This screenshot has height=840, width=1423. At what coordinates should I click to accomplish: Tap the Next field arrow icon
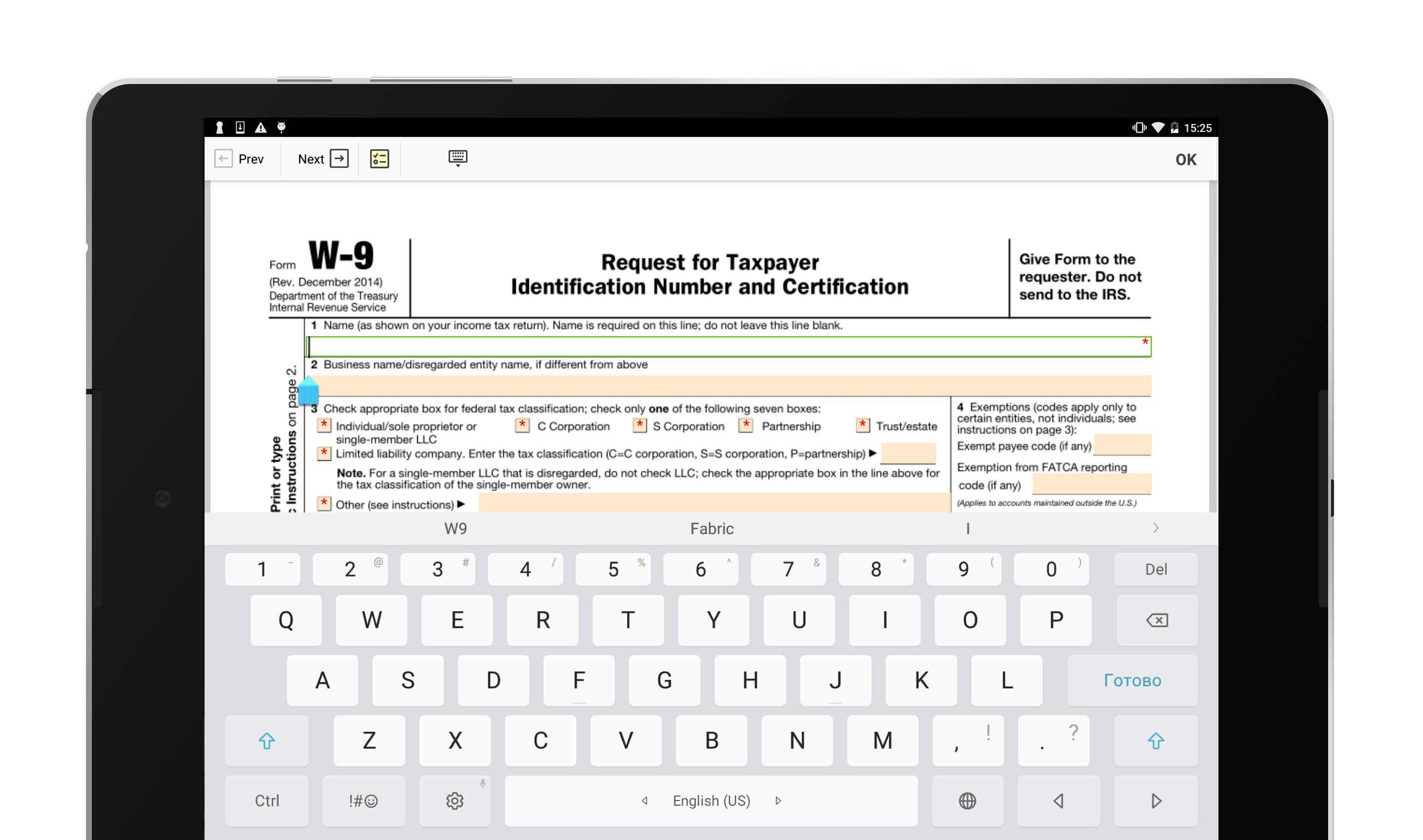coord(339,159)
